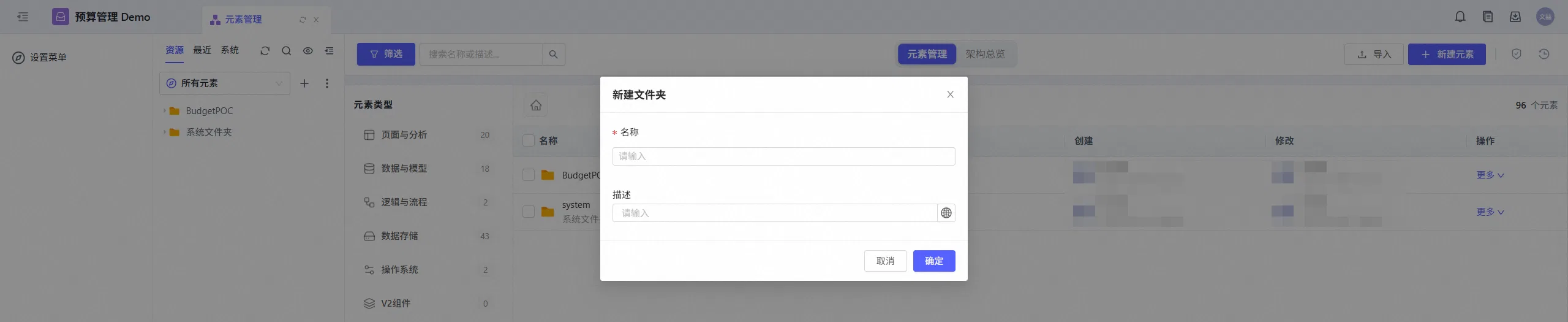Switch to 架构总览 view
Screen dimensions: 1568x322
(985, 54)
